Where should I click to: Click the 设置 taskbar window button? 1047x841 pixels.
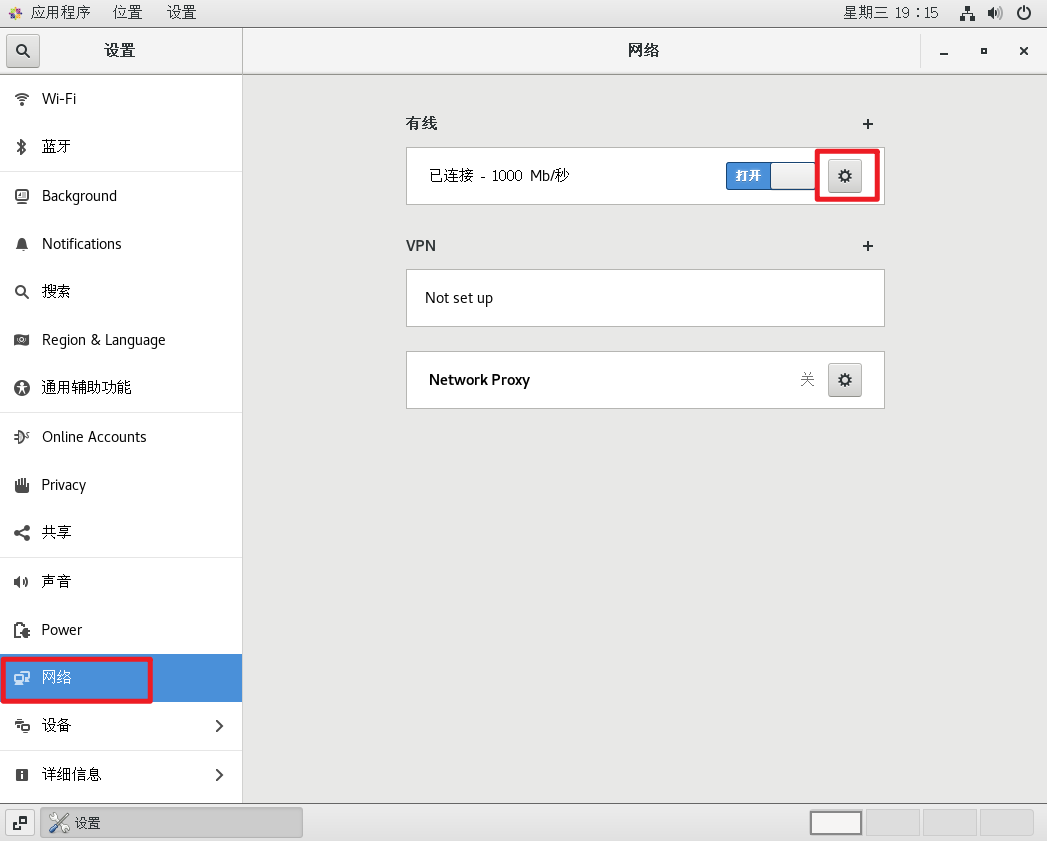click(172, 823)
